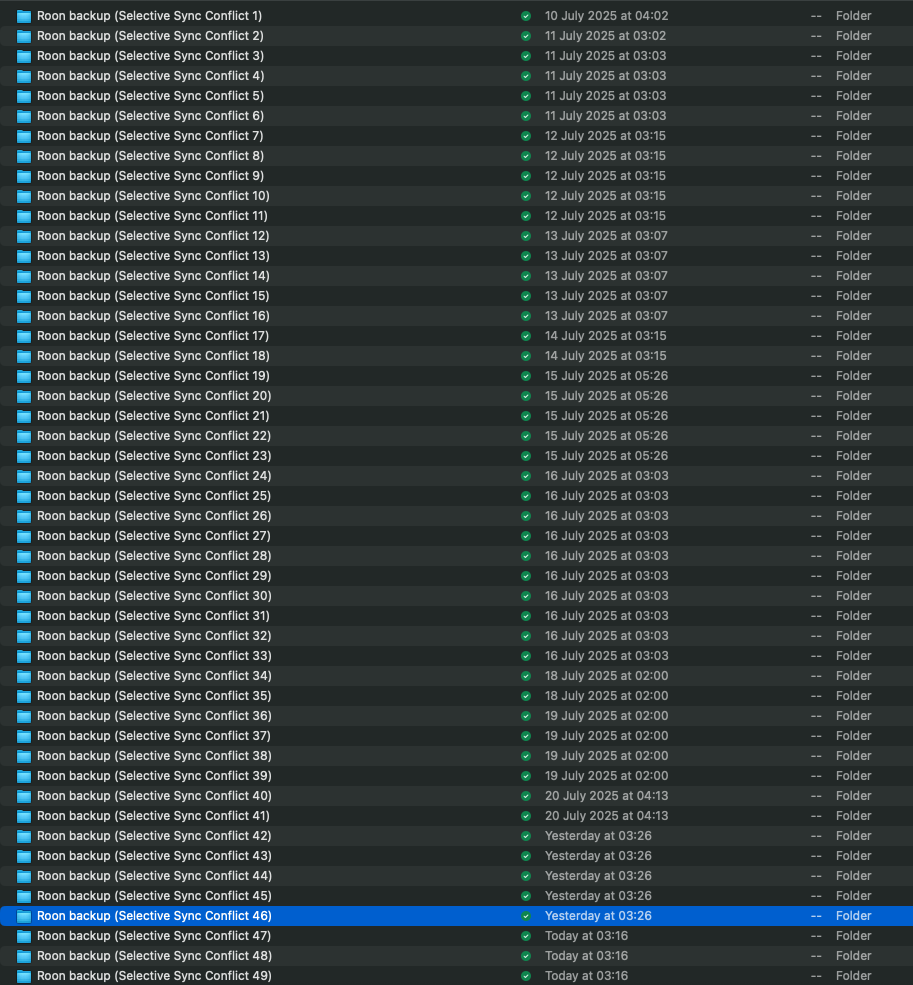Click the "Folder" kind cell of Conflict 26 row
The width and height of the screenshot is (913, 985).
point(853,516)
